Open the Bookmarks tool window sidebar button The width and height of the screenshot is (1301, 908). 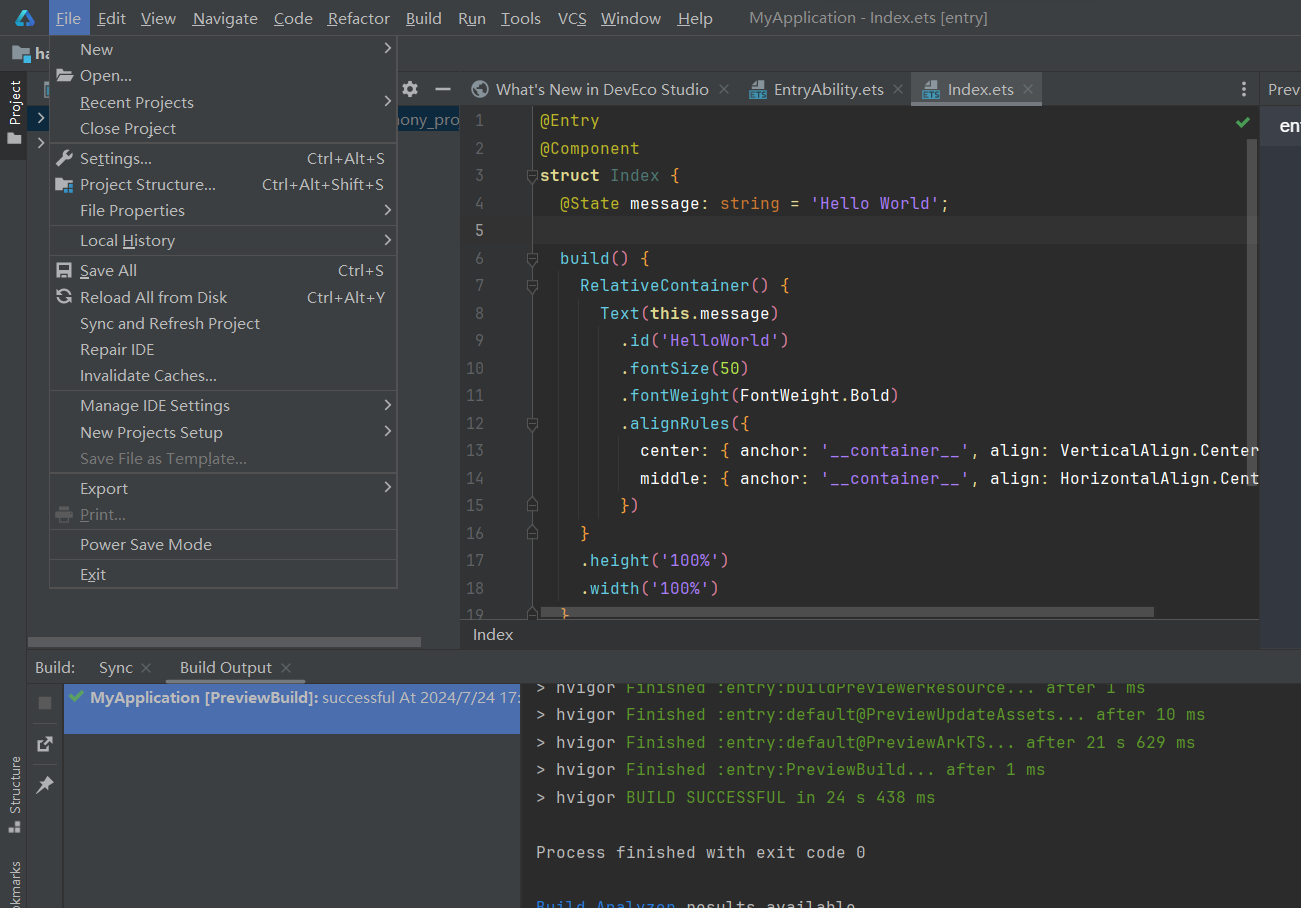[x=14, y=883]
